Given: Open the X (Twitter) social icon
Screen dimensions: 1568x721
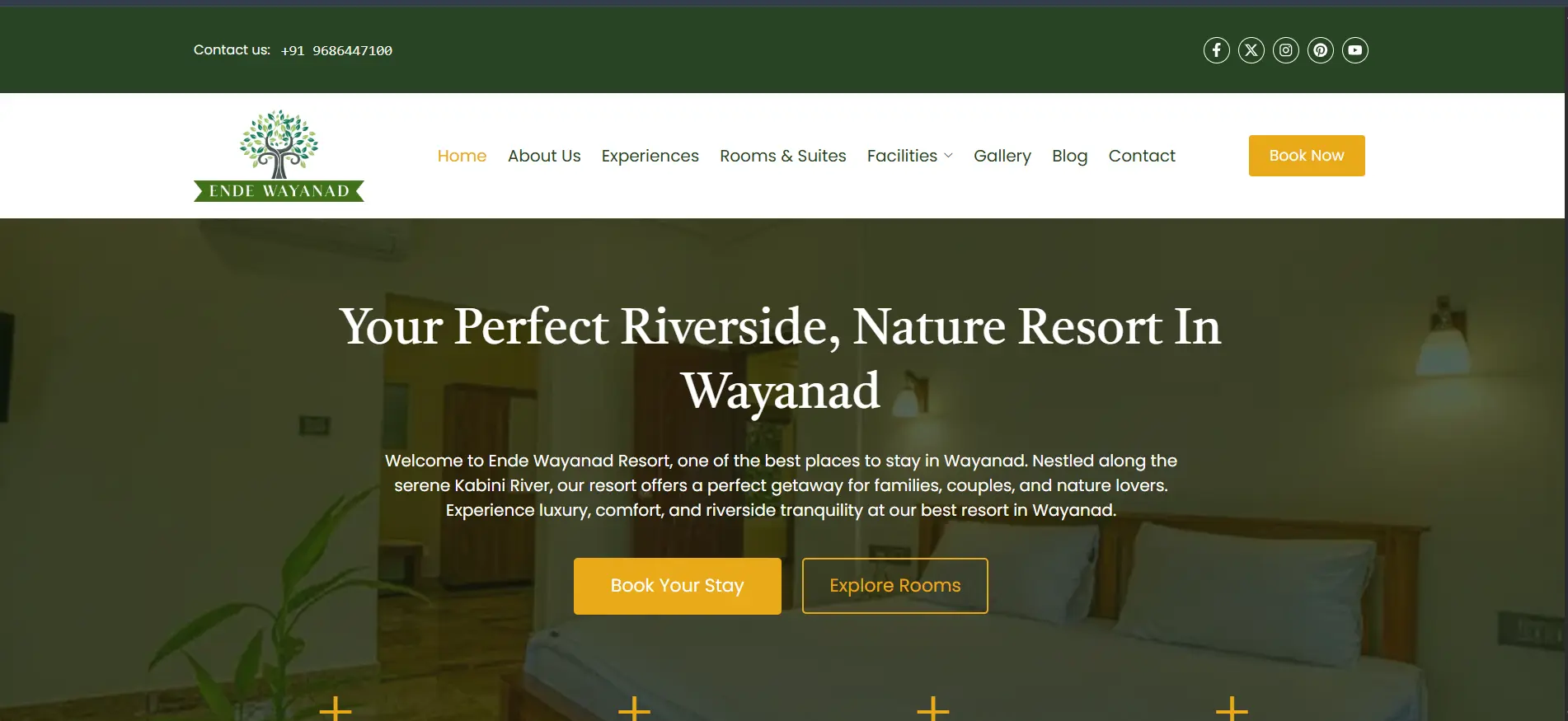Looking at the screenshot, I should coord(1251,50).
